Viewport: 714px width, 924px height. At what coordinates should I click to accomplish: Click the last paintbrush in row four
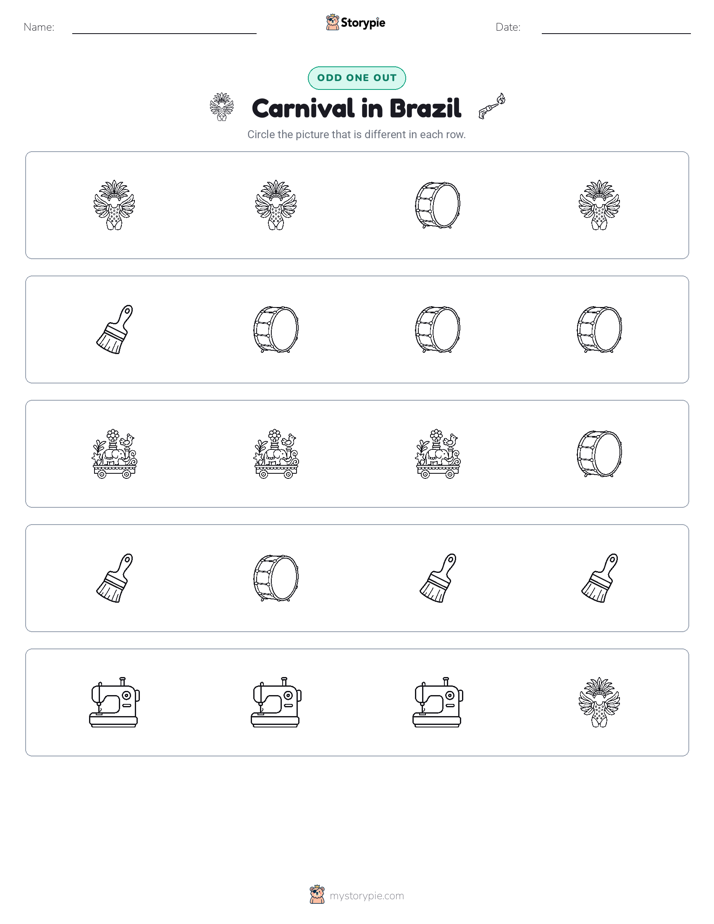click(x=599, y=578)
